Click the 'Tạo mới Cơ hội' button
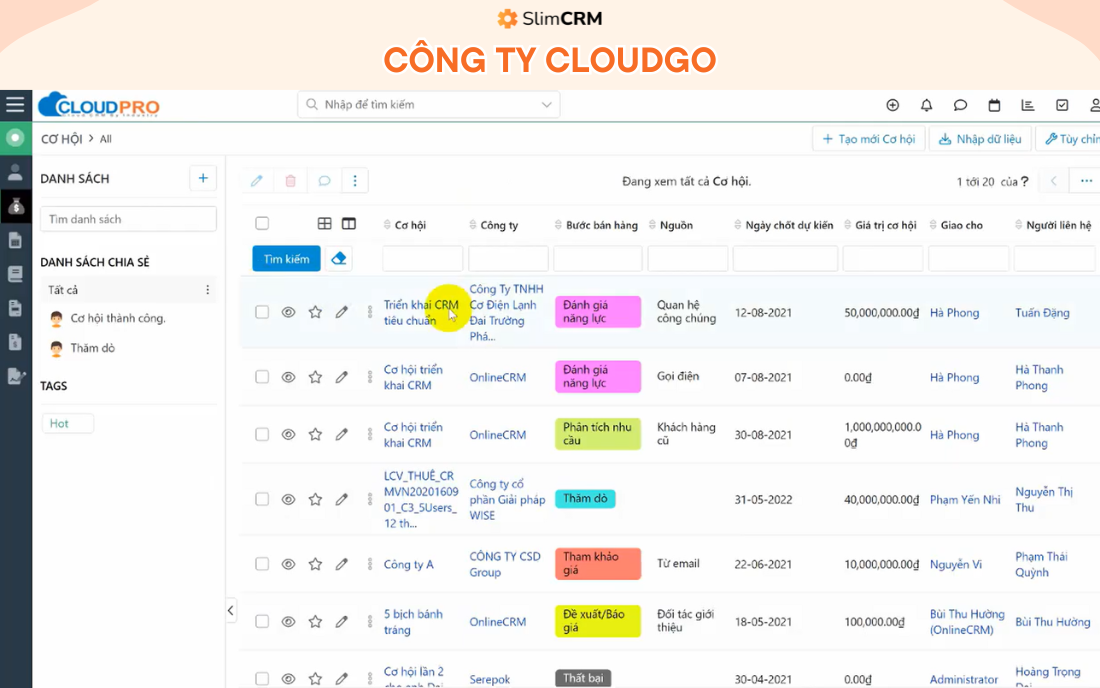Image resolution: width=1100 pixels, height=688 pixels. 868,139
